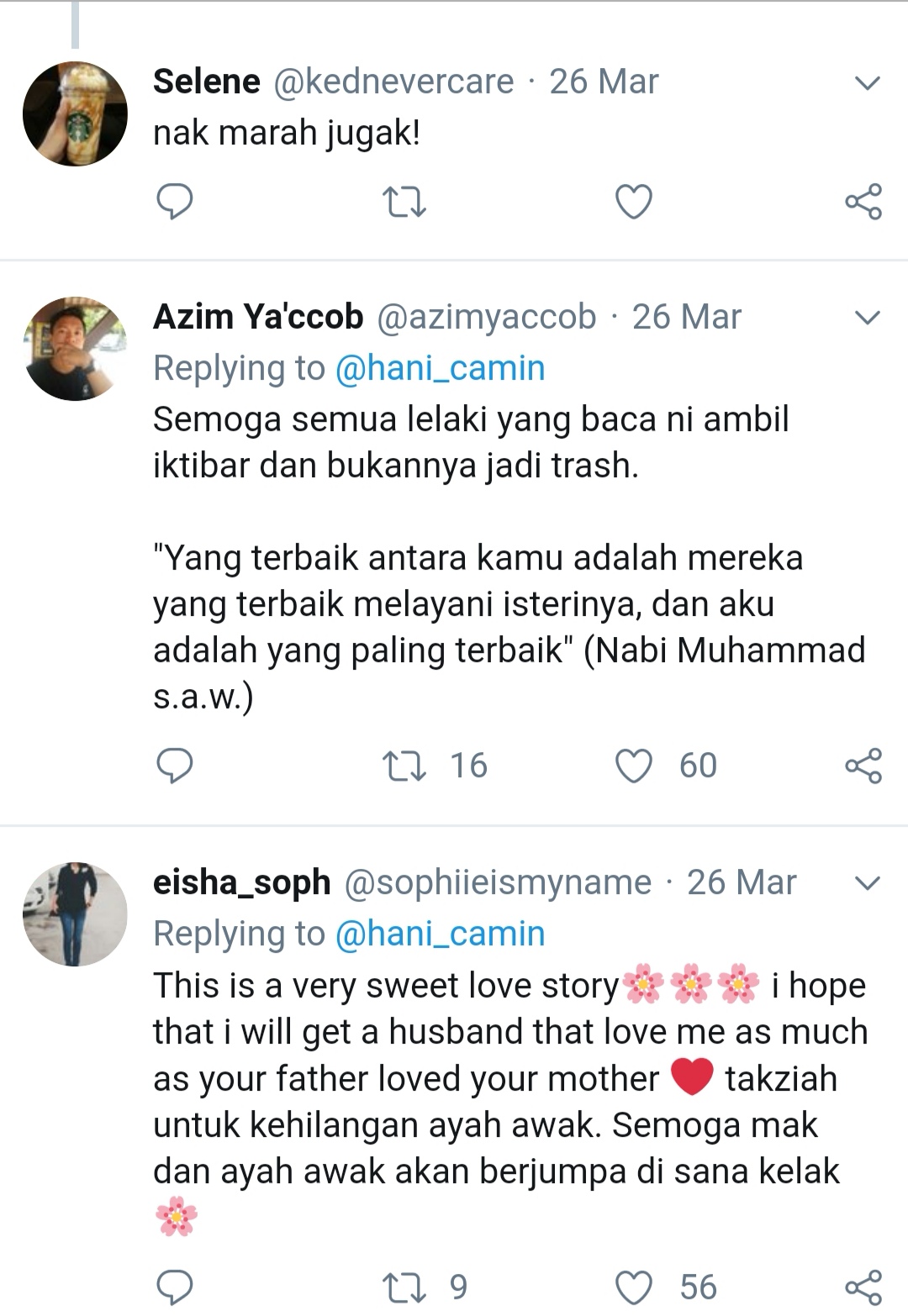Reply to Selene's tweet

[x=175, y=202]
